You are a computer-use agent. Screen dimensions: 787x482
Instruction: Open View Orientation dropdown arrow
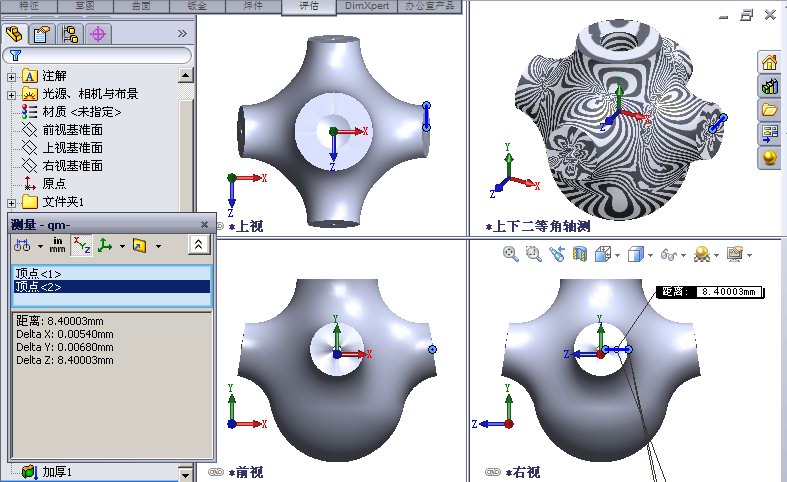(x=617, y=256)
